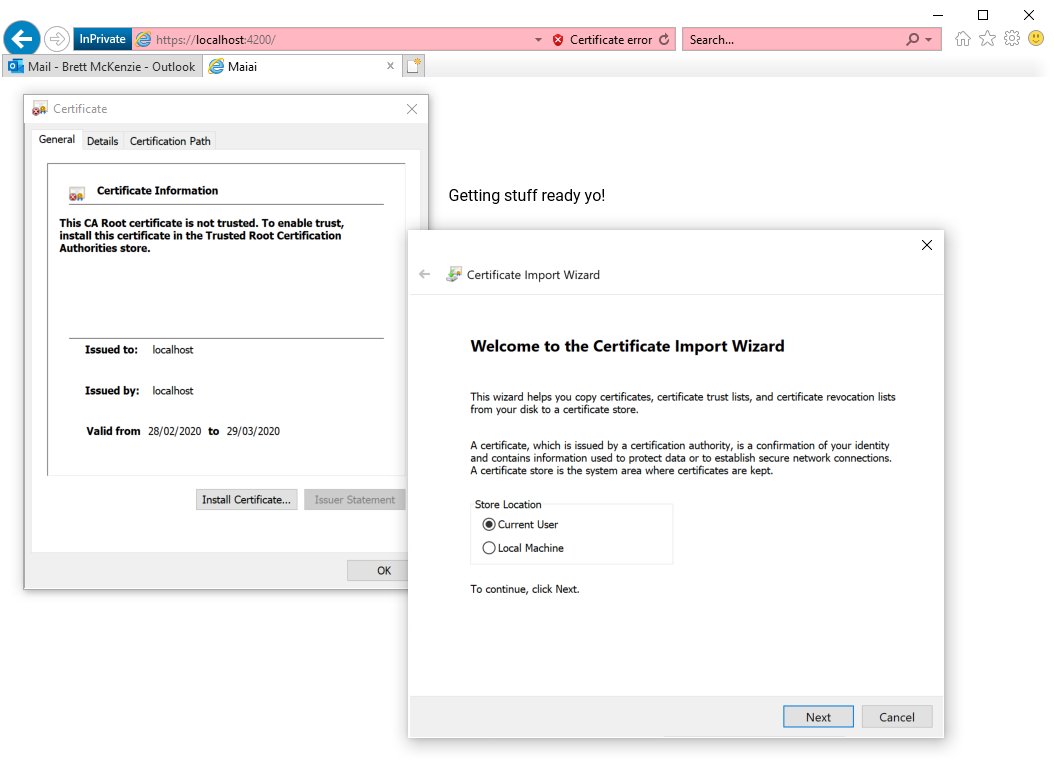This screenshot has height=771, width=1054.
Task: Click the red Certificate error shield icon
Action: point(558,40)
